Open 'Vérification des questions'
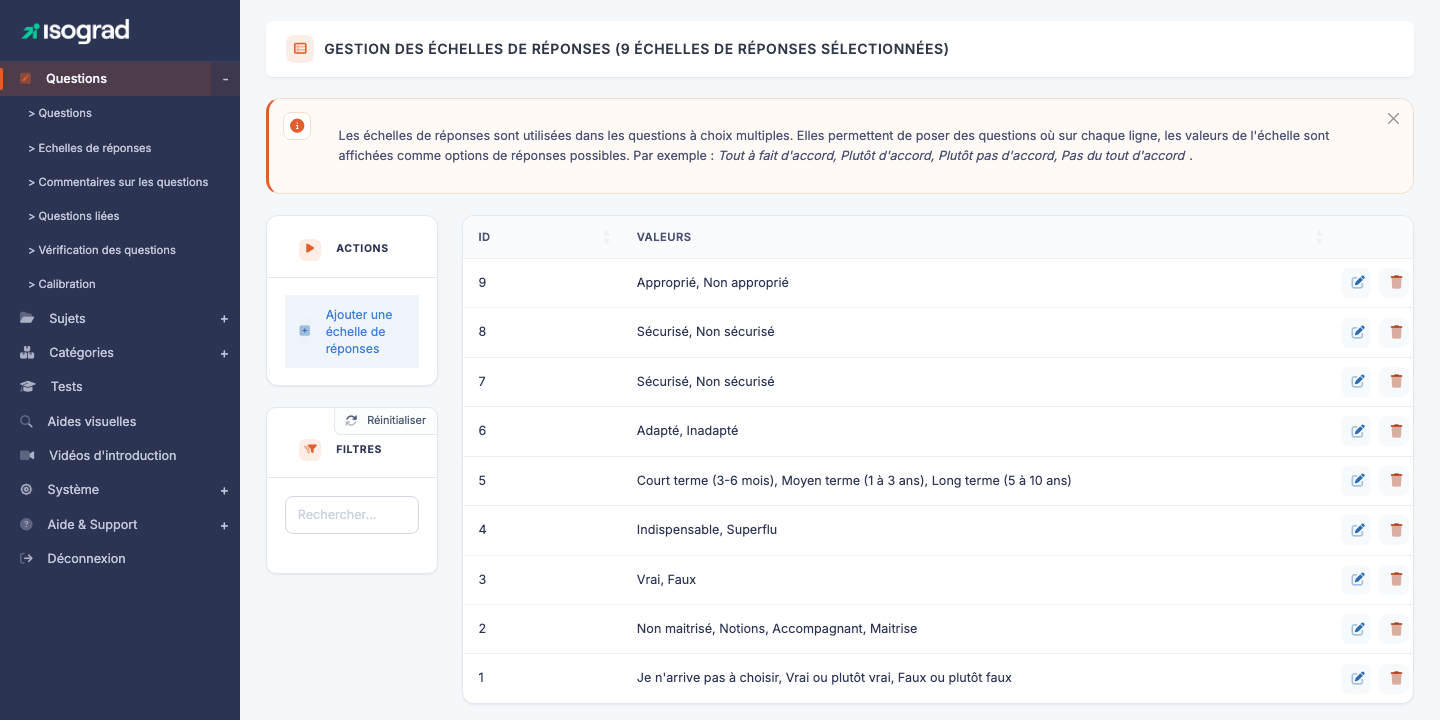The image size is (1440, 720). [102, 250]
